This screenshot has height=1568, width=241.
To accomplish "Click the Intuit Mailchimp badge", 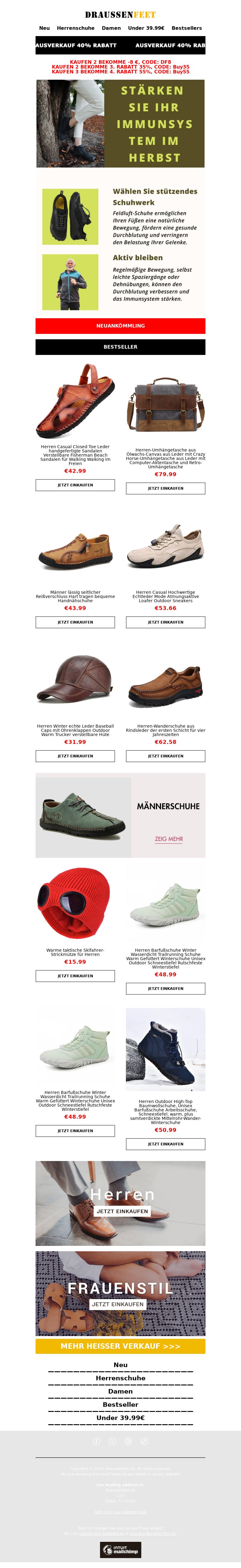I will [120, 1549].
